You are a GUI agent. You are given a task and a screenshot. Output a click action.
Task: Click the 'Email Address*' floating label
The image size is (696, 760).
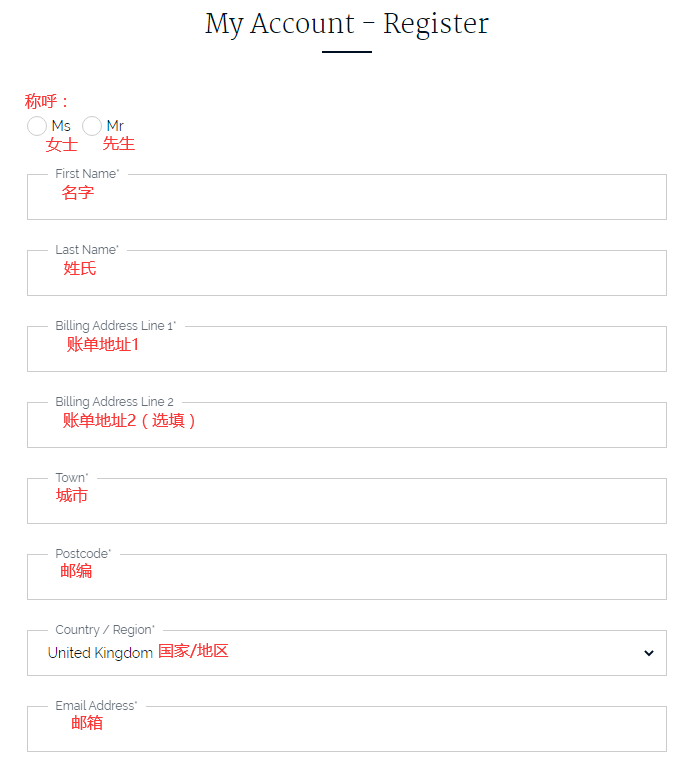96,706
